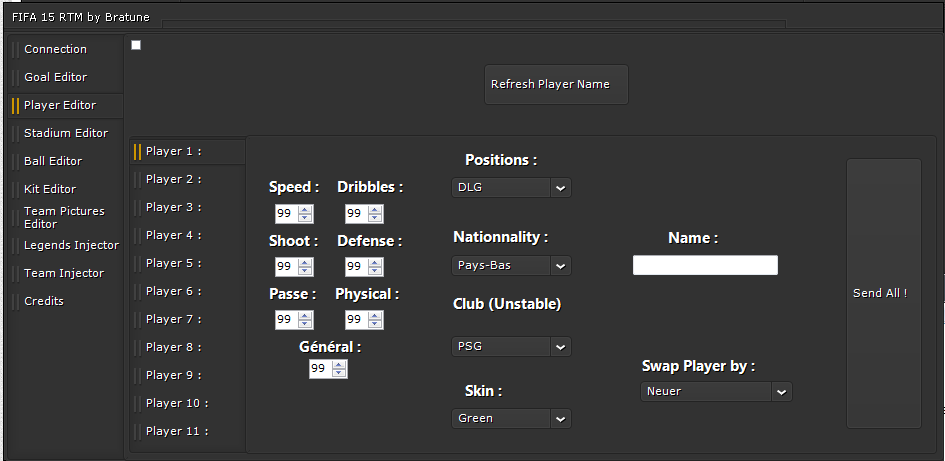The width and height of the screenshot is (945, 461).
Task: Decrease the Général value with down arrow
Action: click(340, 373)
